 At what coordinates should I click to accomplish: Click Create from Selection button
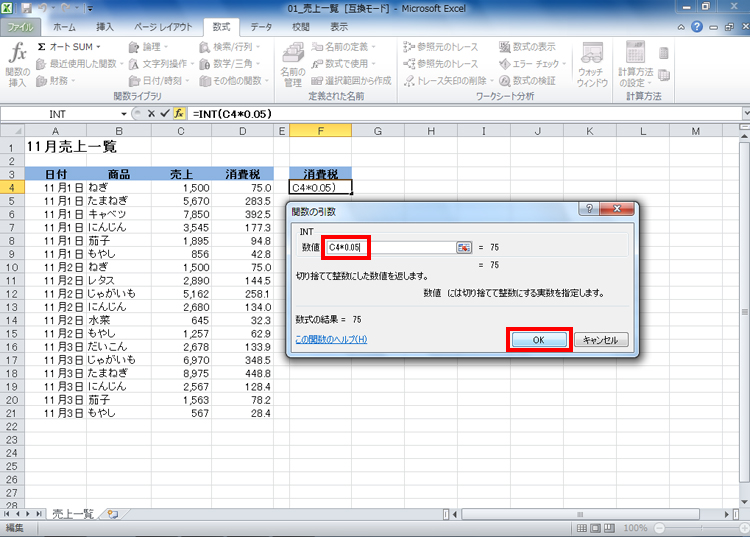pyautogui.click(x=351, y=81)
